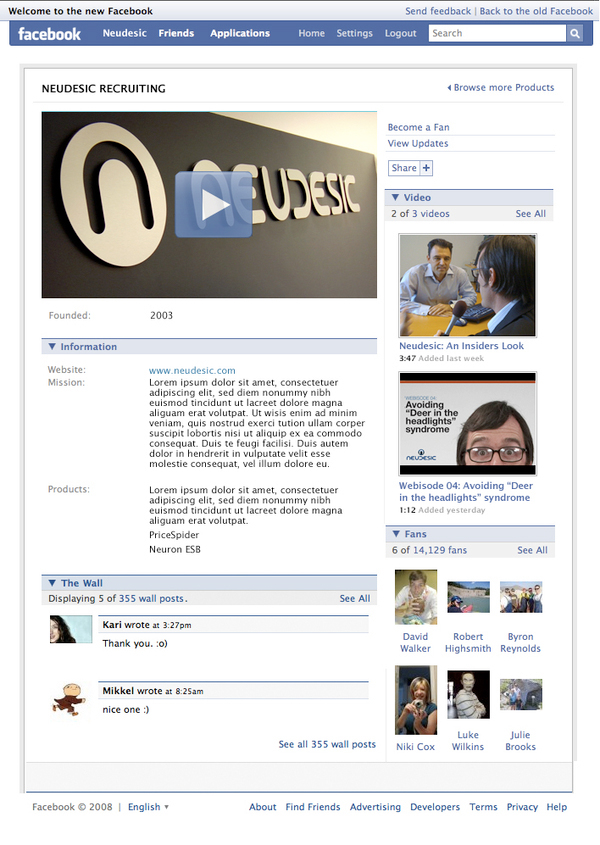This screenshot has height=845, width=600.
Task: Click Niki Cox name link
Action: [x=415, y=746]
